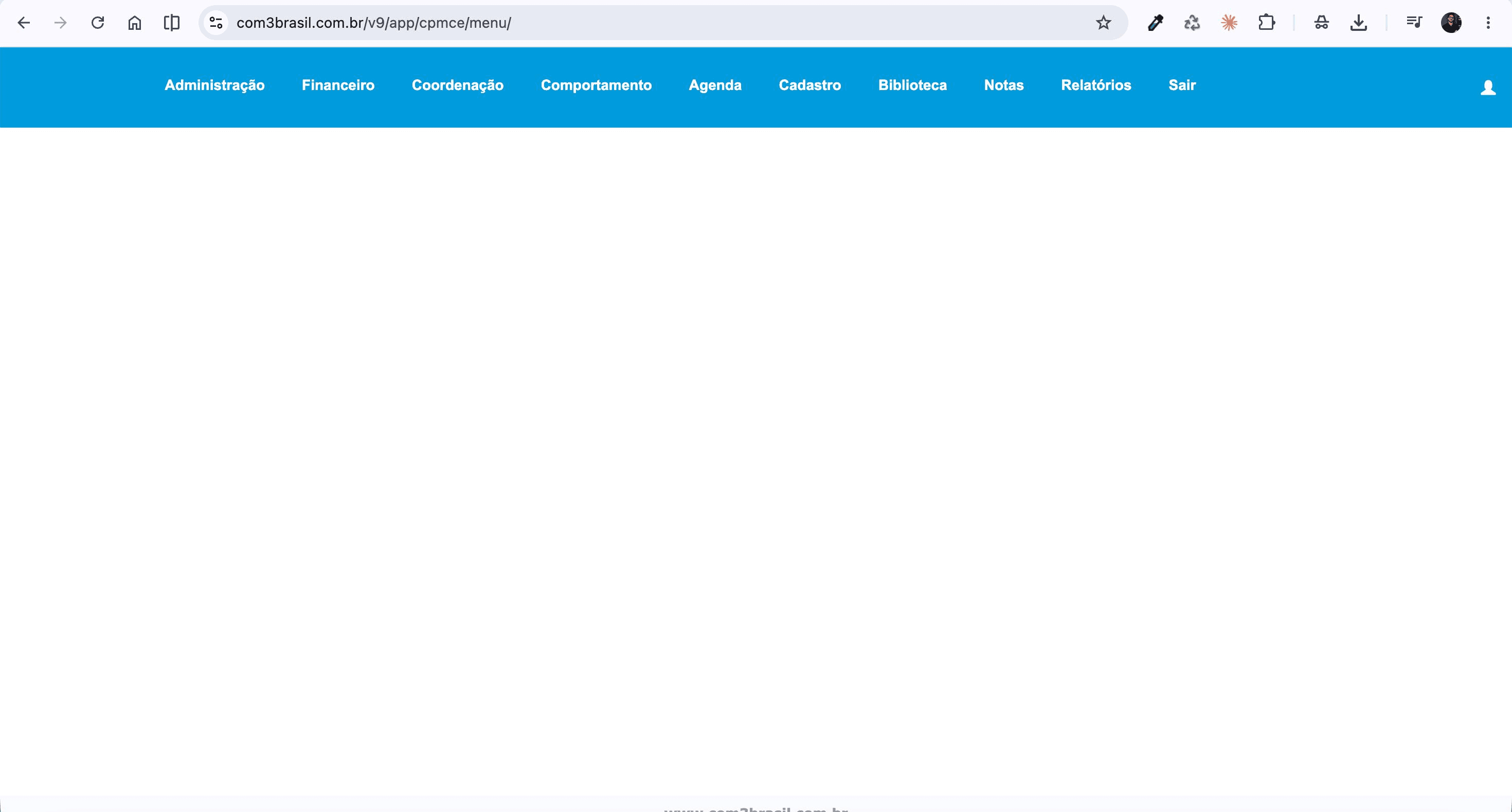Bookmark this page with the star icon
1512x812 pixels.
[1104, 23]
